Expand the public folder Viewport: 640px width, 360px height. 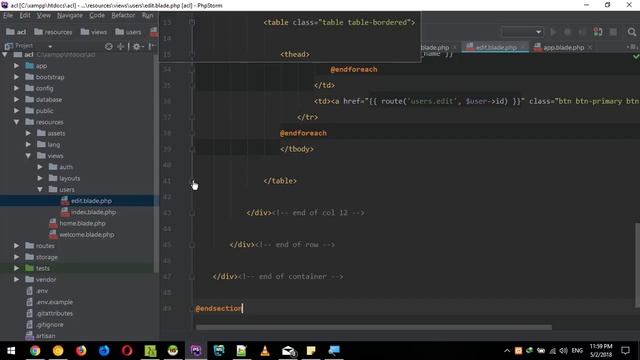[17, 111]
